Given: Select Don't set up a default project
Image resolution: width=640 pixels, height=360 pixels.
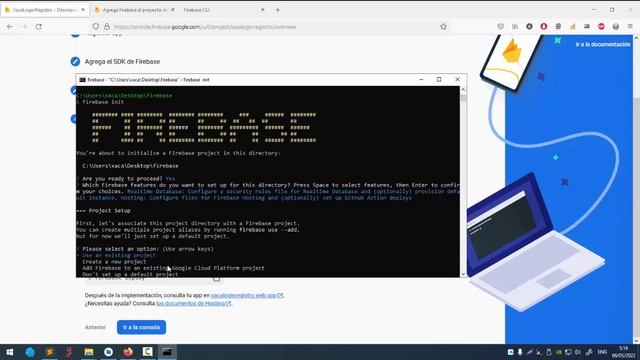Looking at the screenshot, I should pyautogui.click(x=130, y=274).
